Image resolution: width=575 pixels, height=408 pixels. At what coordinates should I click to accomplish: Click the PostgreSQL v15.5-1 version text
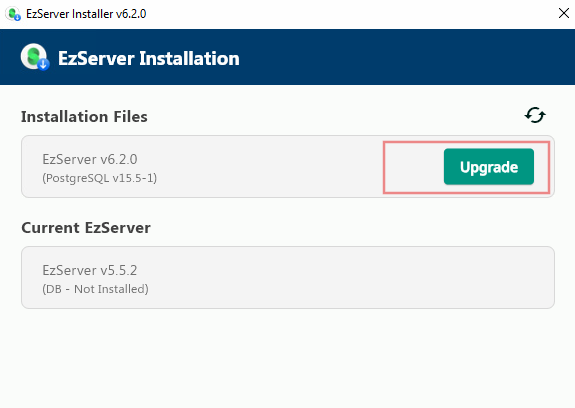click(x=100, y=178)
